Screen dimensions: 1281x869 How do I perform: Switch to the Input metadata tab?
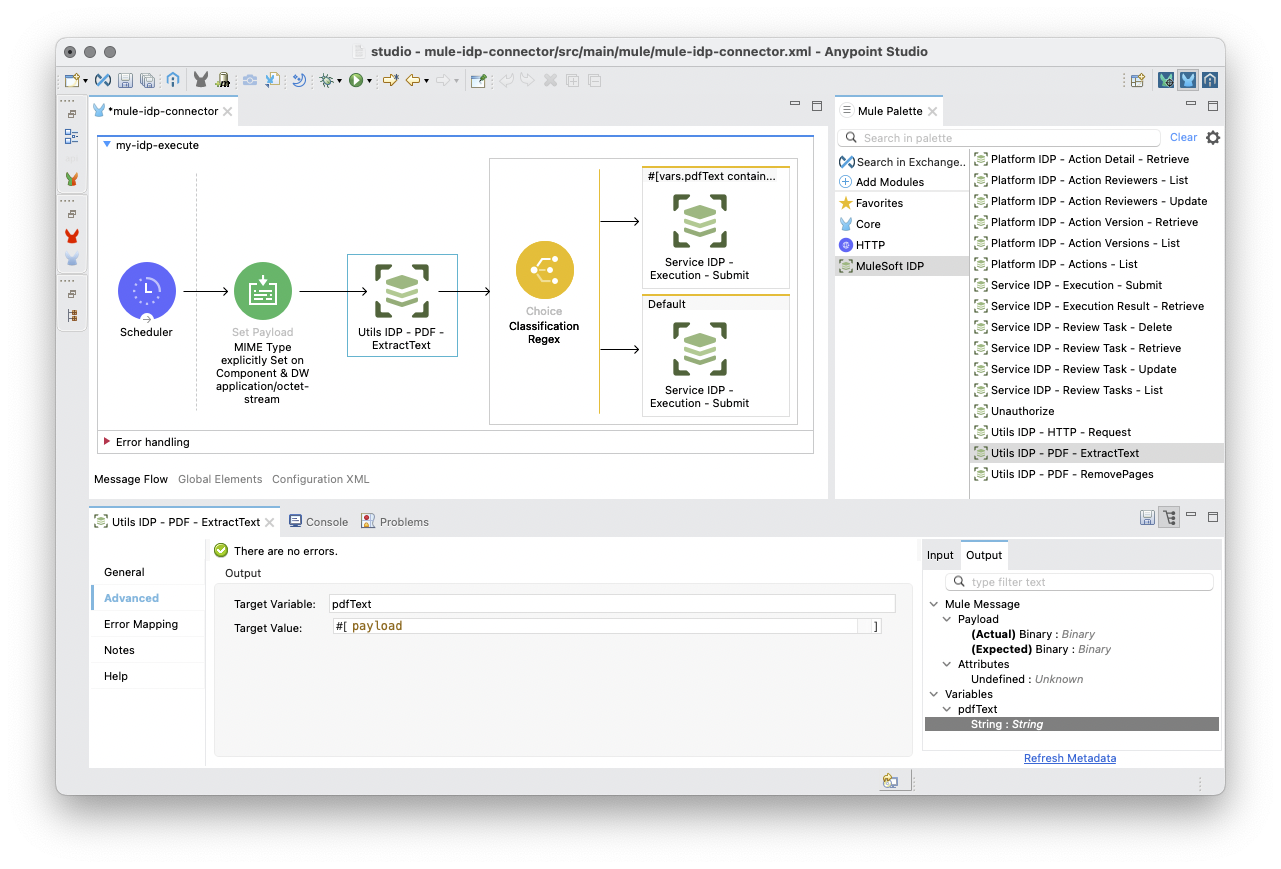coord(940,555)
